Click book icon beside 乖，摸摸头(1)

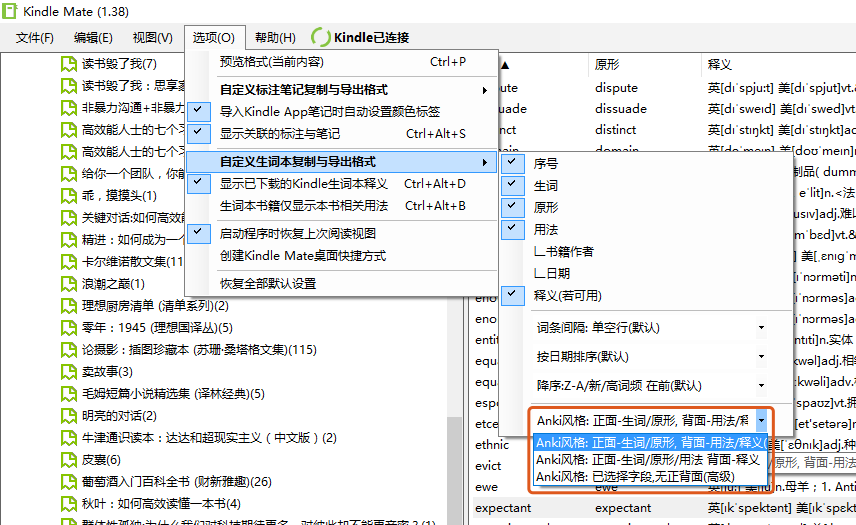(69, 195)
